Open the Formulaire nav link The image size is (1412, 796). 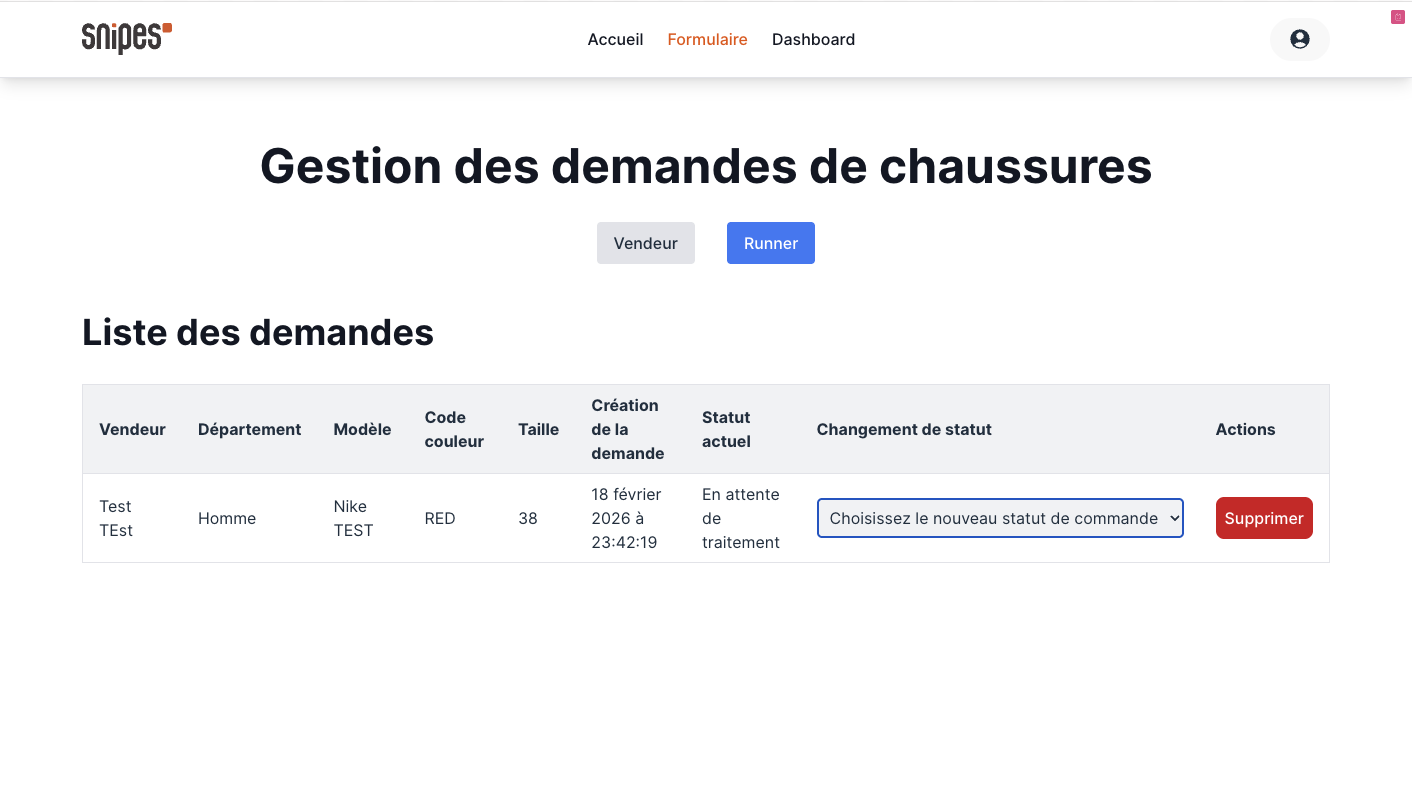coord(707,40)
